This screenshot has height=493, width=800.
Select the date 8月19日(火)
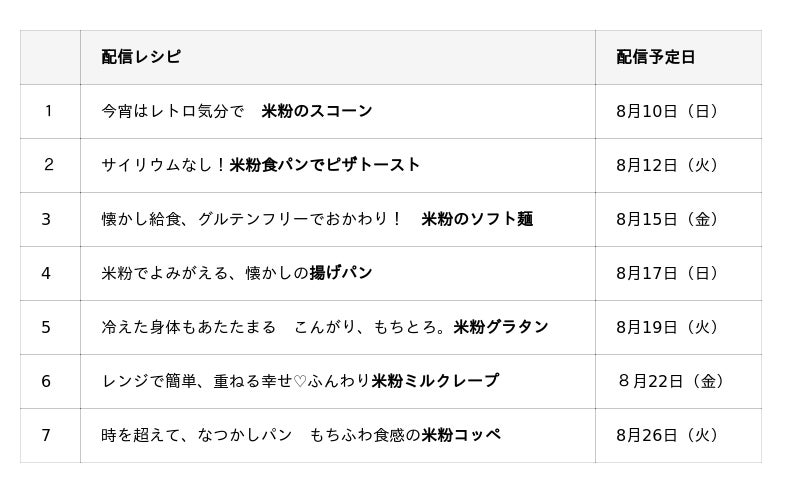click(x=667, y=327)
